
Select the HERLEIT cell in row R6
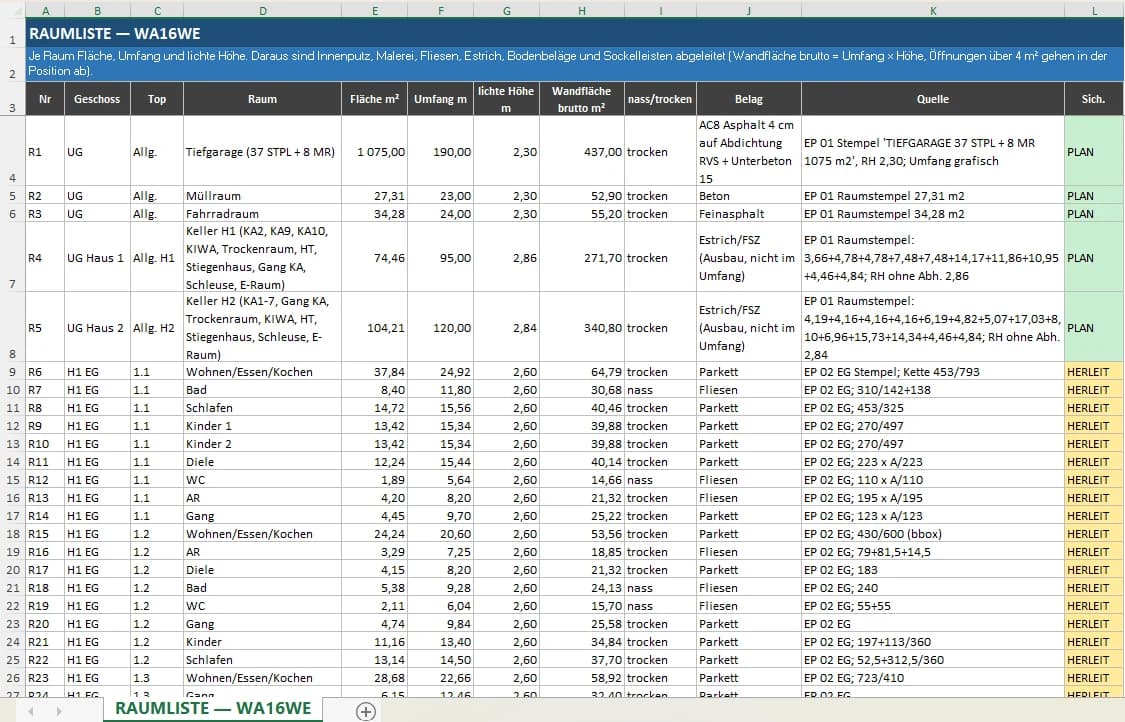[x=1093, y=372]
